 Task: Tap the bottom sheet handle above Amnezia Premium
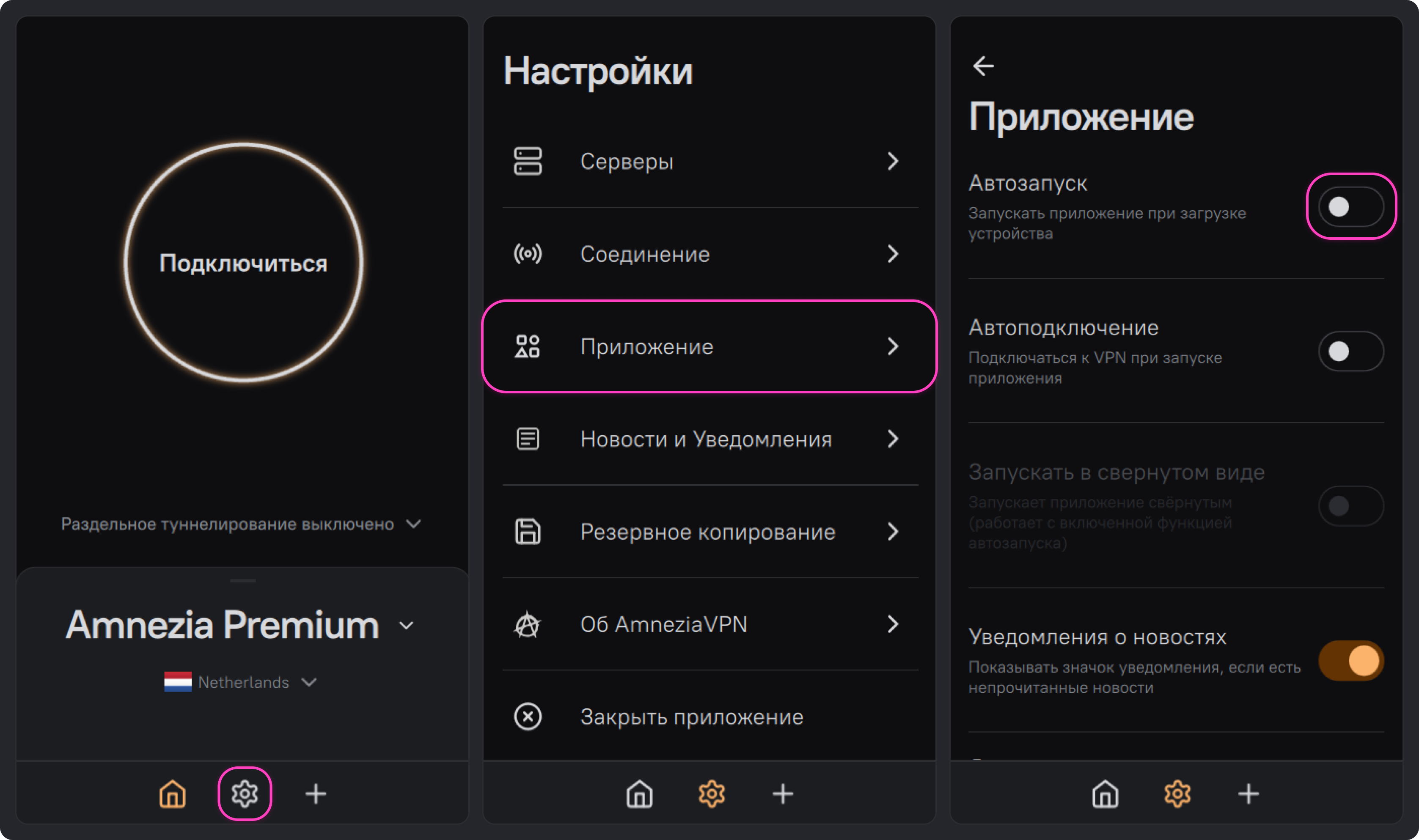[243, 581]
